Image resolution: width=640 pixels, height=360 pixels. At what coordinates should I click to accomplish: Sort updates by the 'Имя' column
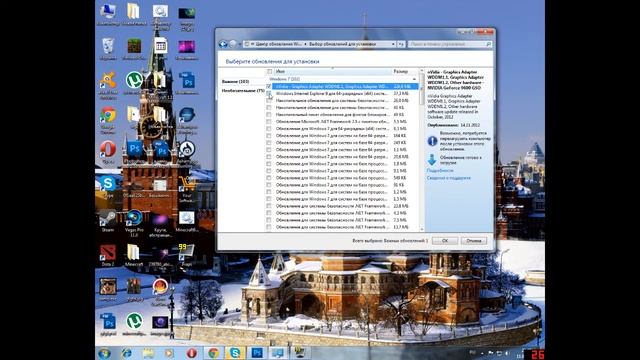(x=332, y=72)
